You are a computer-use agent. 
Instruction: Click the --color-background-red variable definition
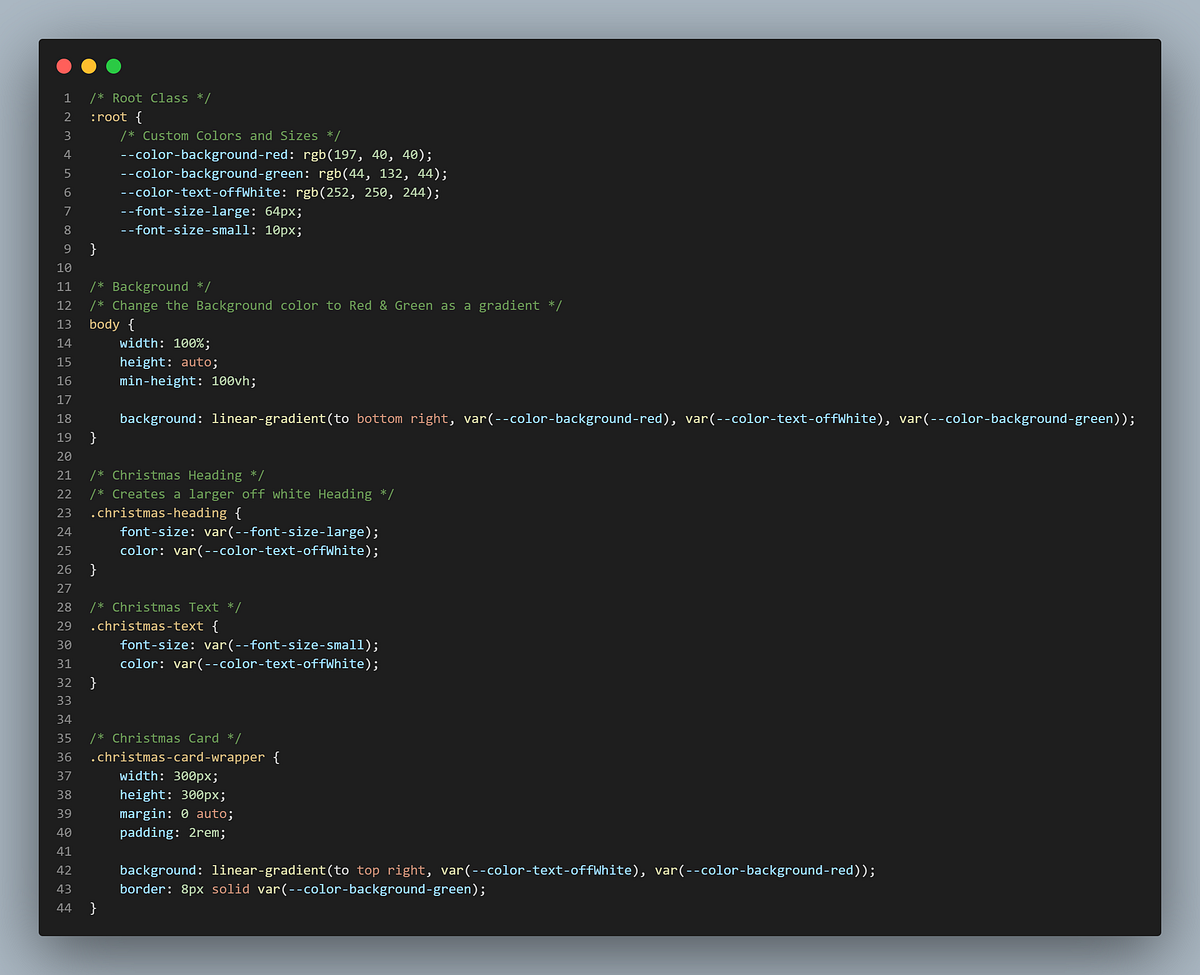[205, 154]
